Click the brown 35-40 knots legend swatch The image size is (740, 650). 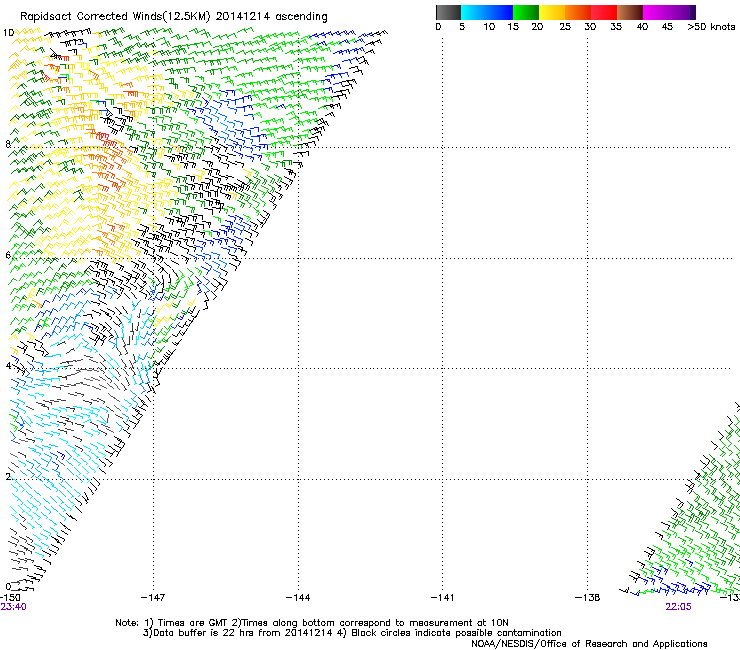point(630,12)
